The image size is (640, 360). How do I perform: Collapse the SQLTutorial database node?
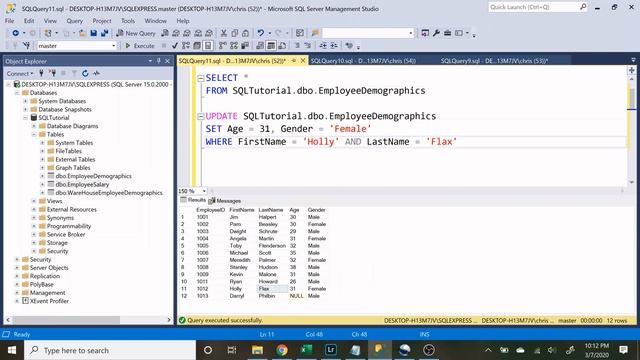pyautogui.click(x=25, y=118)
